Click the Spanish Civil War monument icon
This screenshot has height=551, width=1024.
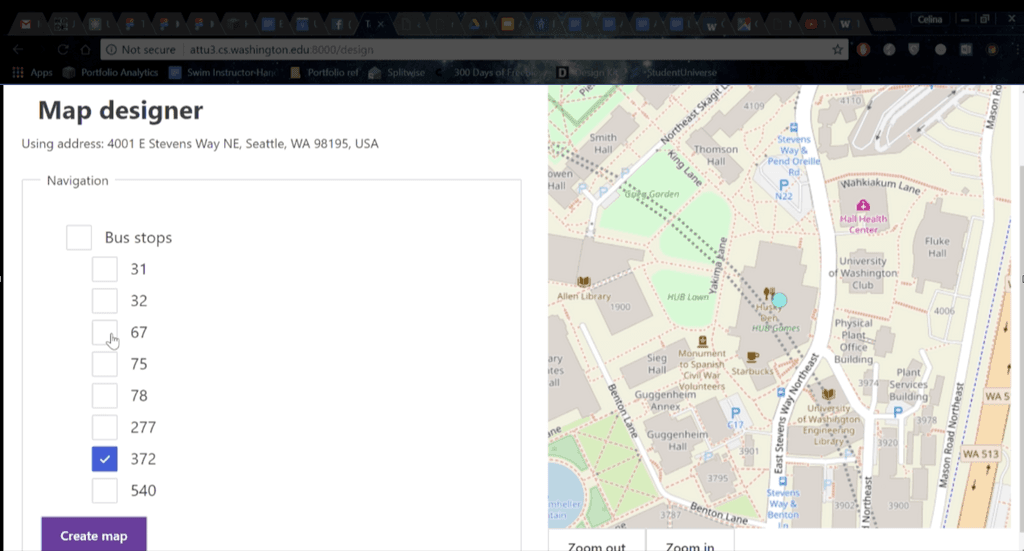pyautogui.click(x=703, y=341)
